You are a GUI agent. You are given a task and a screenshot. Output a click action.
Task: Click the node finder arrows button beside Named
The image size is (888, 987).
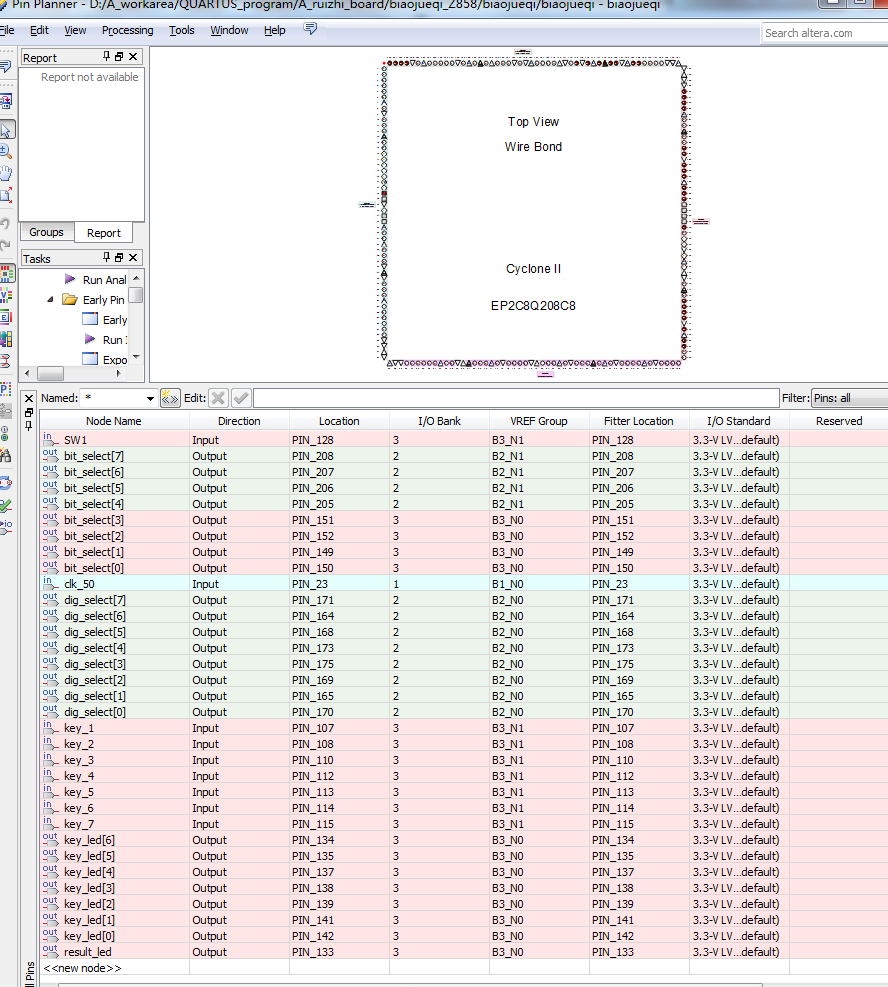click(x=170, y=398)
